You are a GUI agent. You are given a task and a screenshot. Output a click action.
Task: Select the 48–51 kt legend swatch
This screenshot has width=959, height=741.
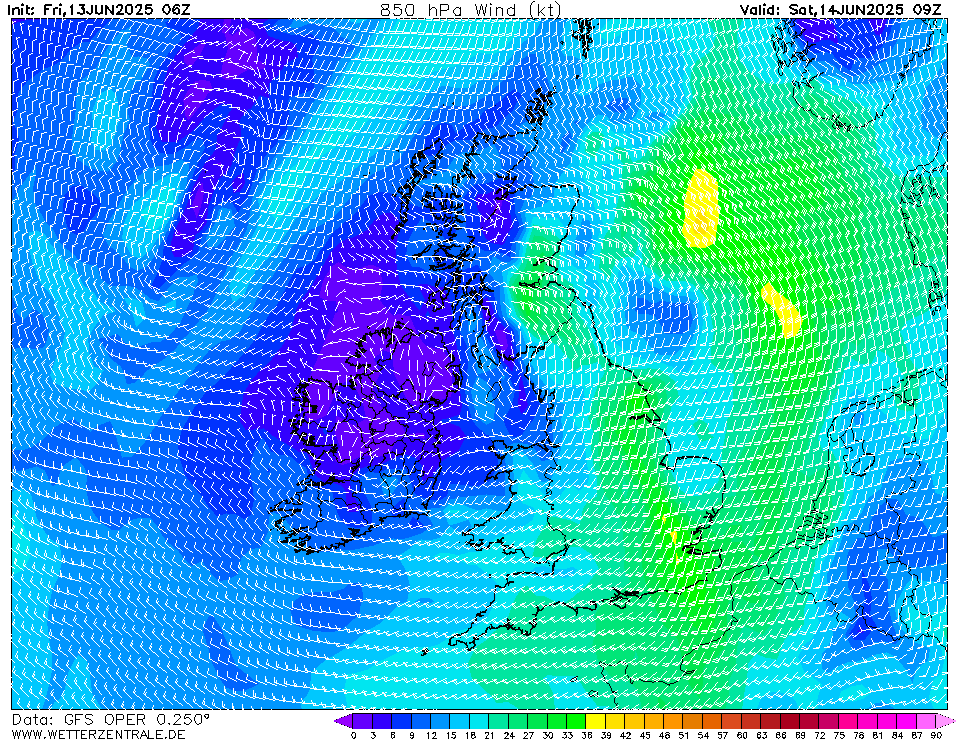pos(674,721)
